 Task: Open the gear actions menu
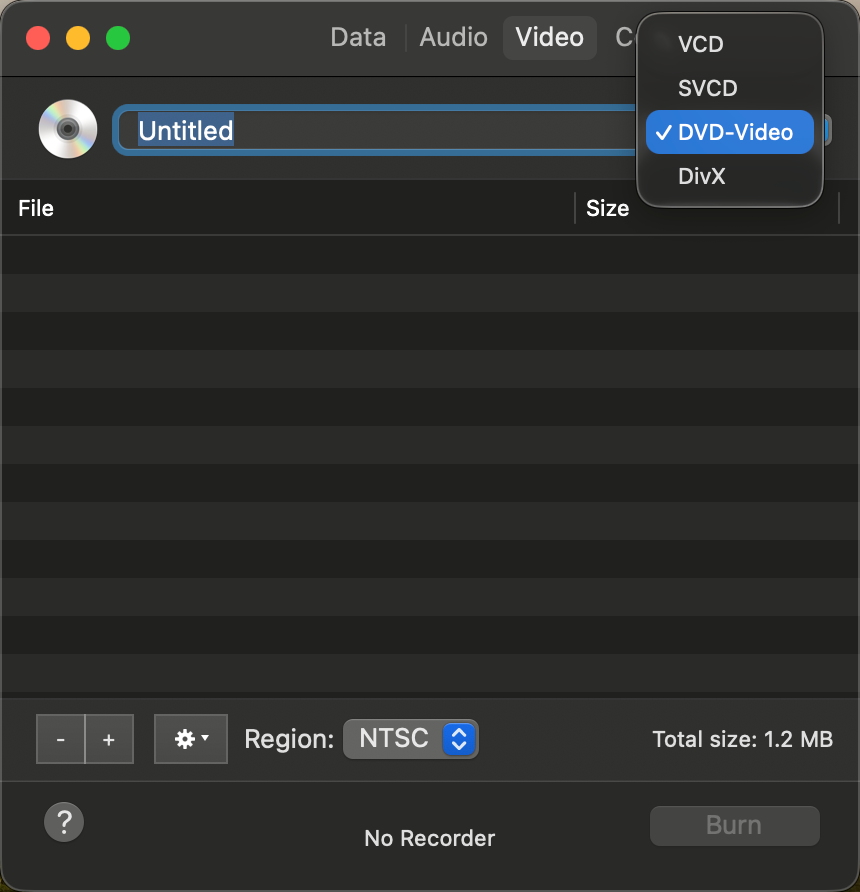point(191,739)
